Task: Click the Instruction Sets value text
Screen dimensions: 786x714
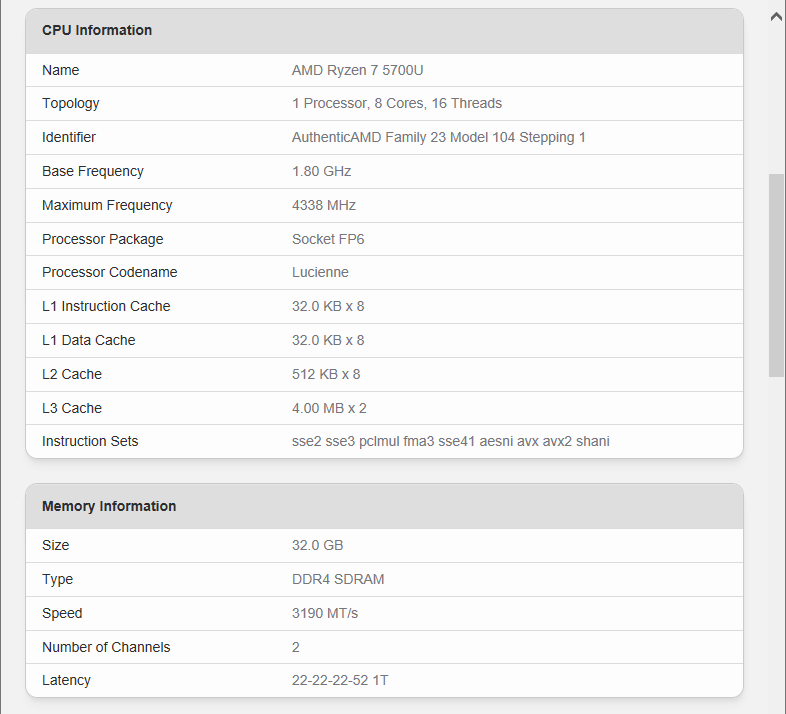Action: [450, 441]
